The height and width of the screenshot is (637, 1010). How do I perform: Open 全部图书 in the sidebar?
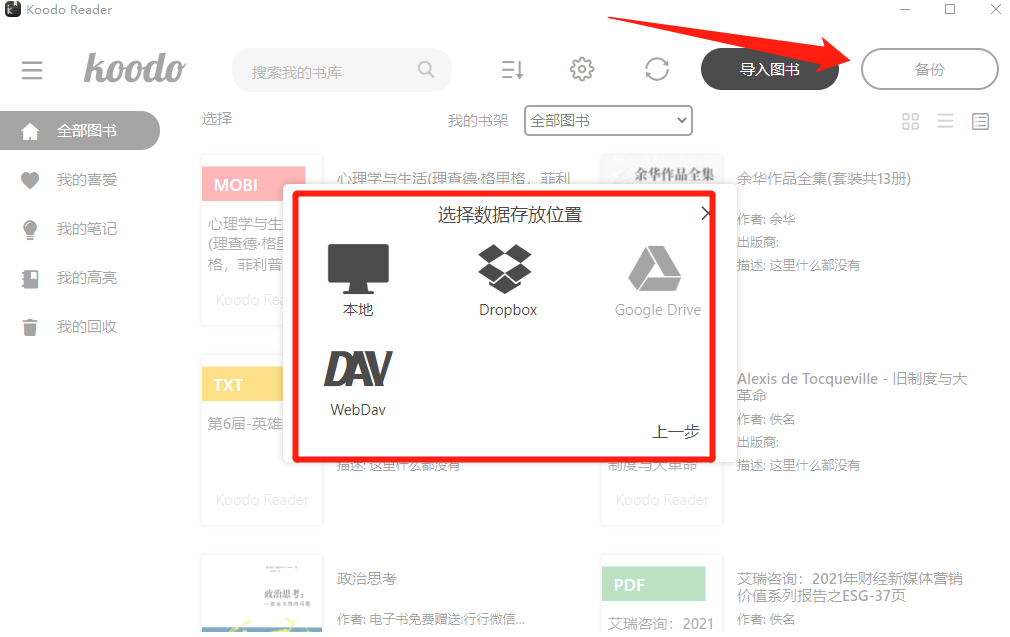80,131
